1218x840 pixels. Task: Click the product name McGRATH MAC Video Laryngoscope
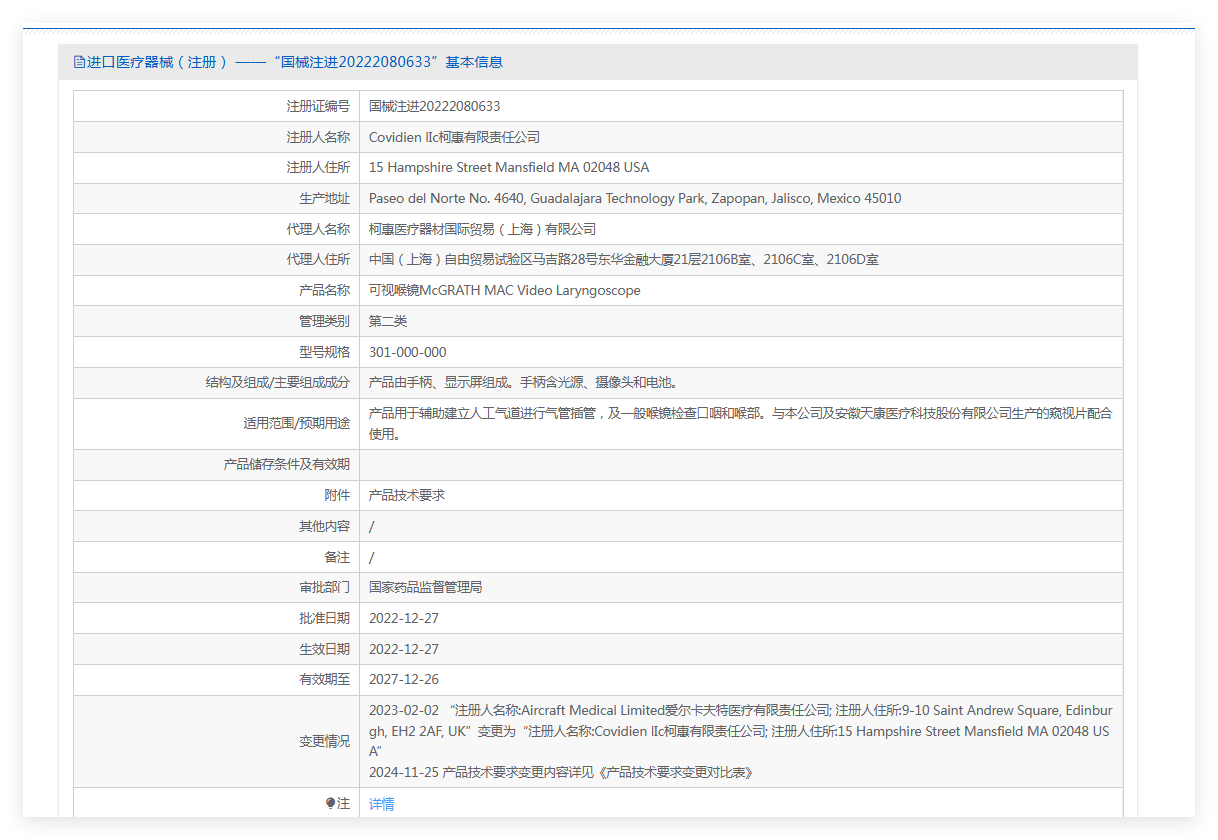point(504,290)
